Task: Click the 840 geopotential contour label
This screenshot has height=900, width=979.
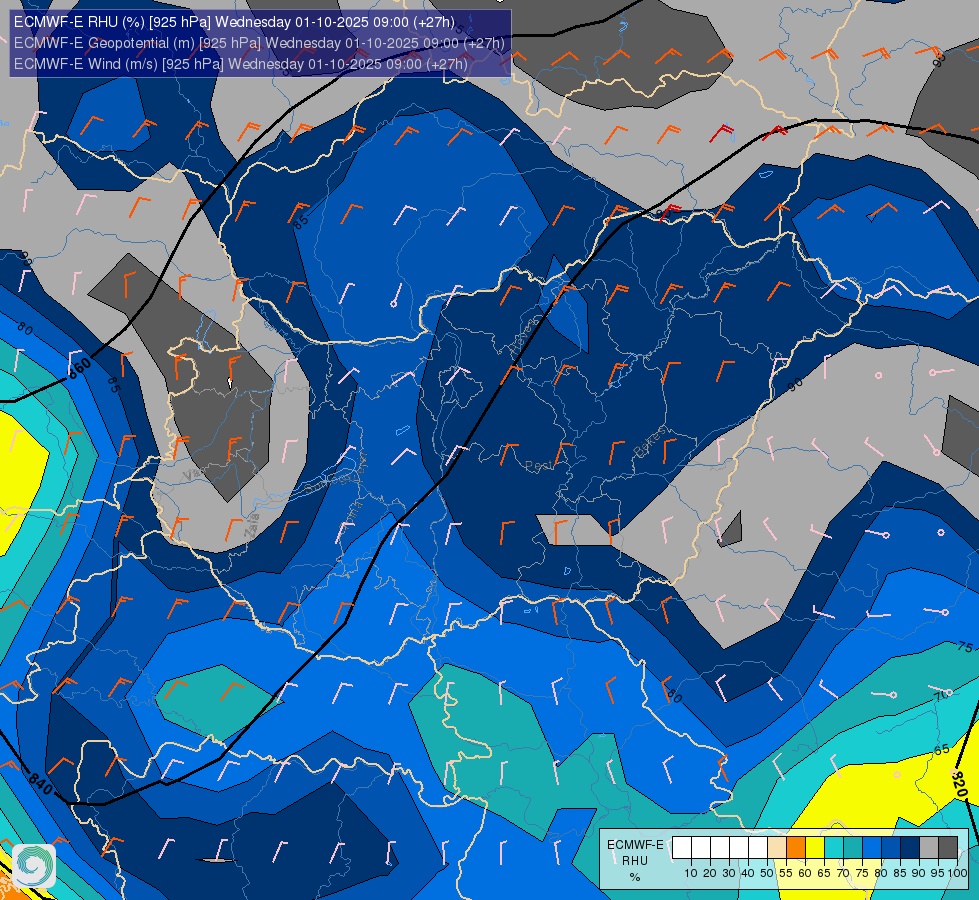Action: (x=42, y=782)
